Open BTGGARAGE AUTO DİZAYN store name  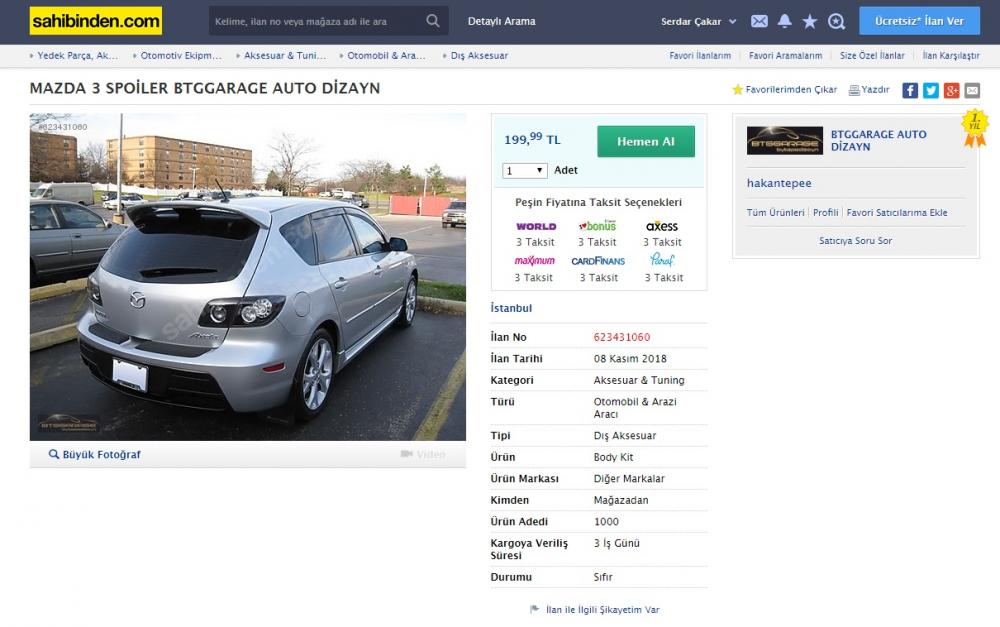(878, 140)
